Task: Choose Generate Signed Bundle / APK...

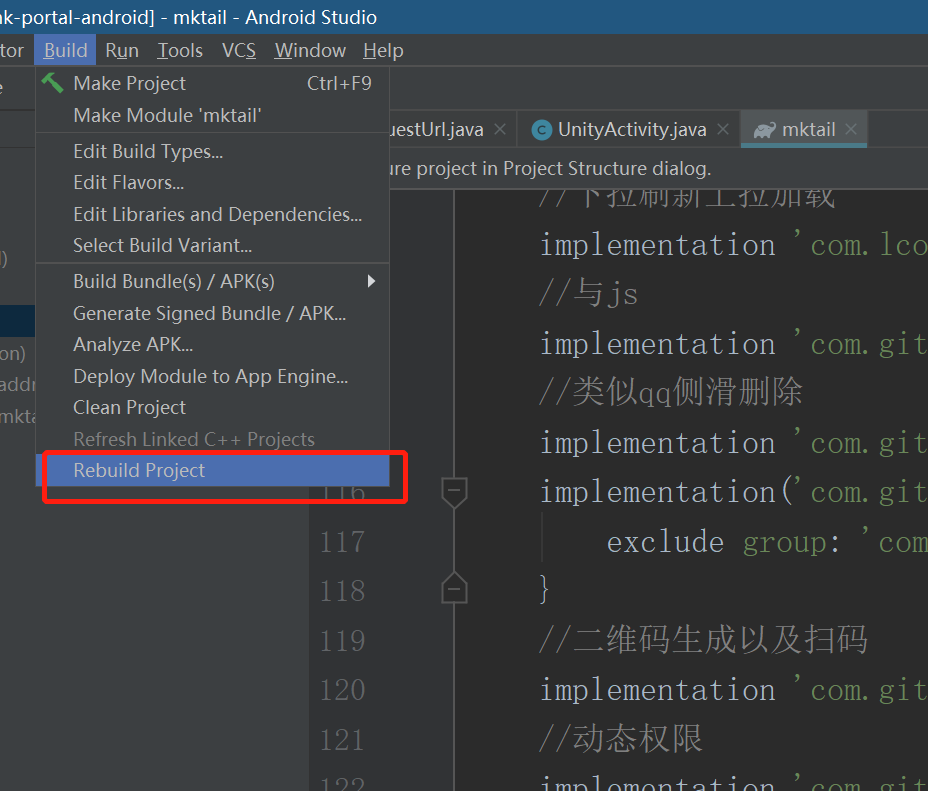Action: (x=212, y=314)
